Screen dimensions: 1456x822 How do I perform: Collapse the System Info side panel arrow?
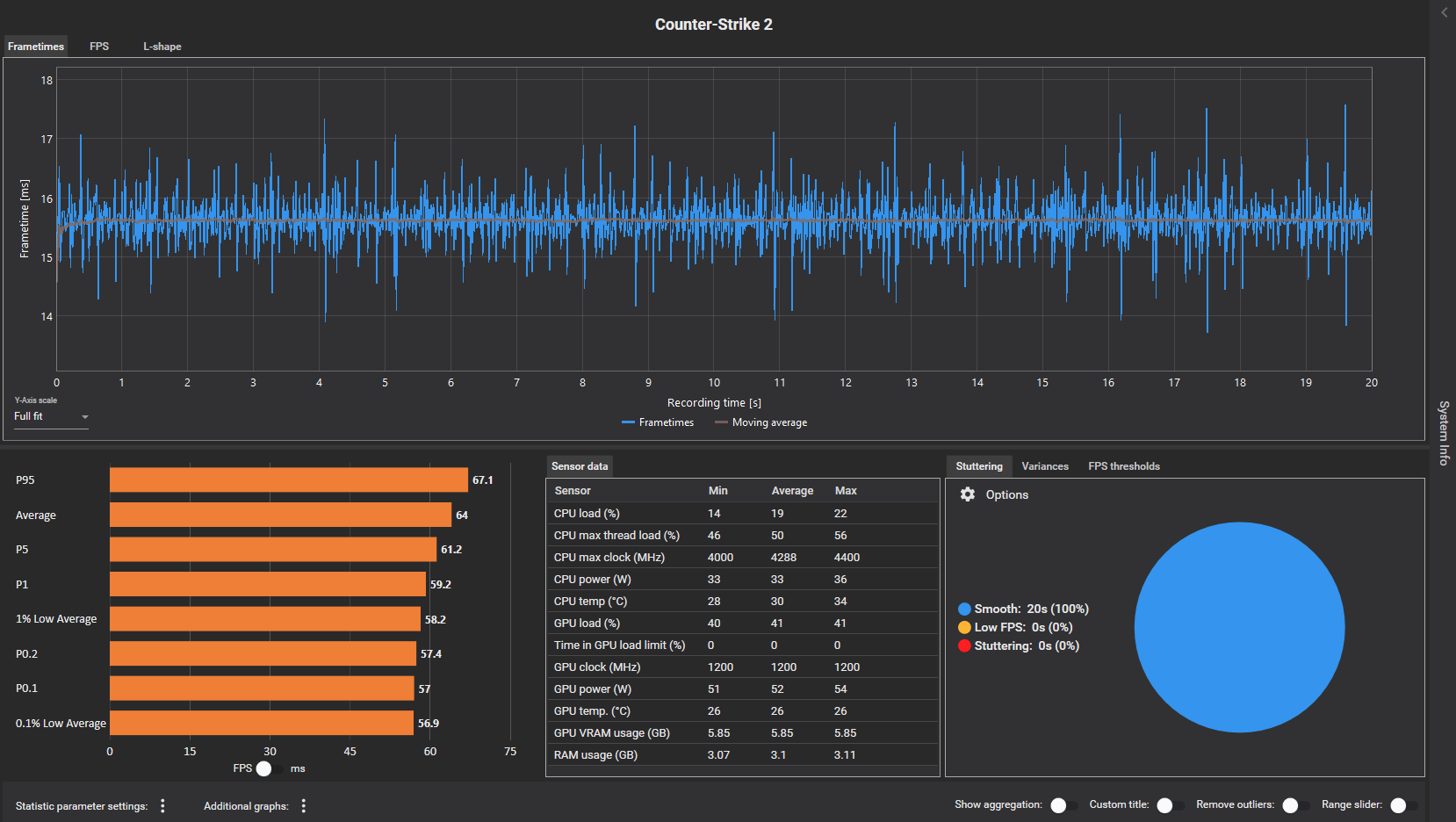tap(1444, 12)
